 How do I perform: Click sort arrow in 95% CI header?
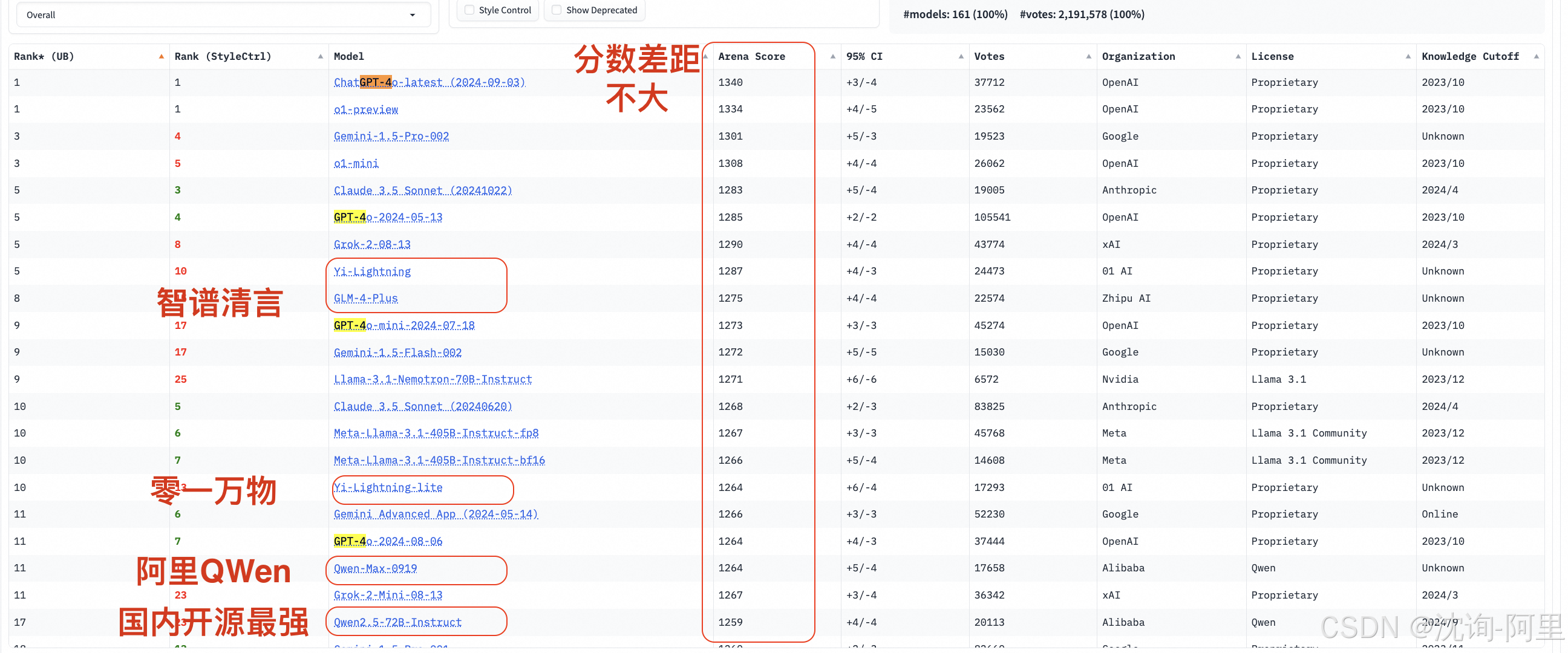click(x=961, y=57)
